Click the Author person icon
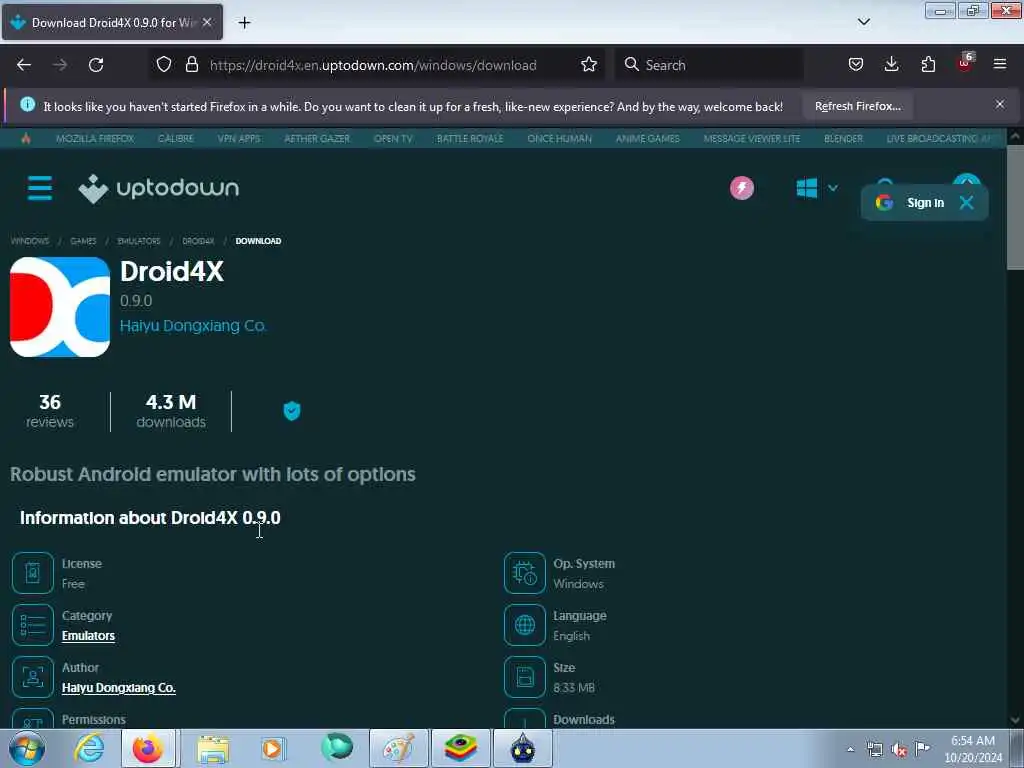The width and height of the screenshot is (1024, 768). tap(33, 677)
